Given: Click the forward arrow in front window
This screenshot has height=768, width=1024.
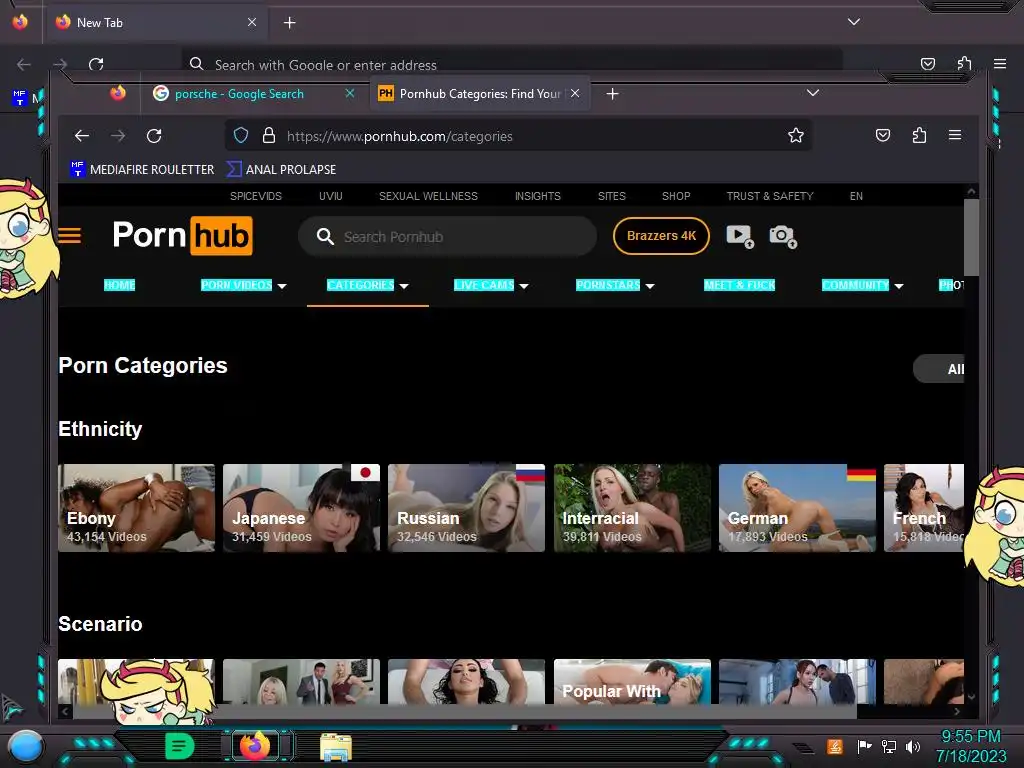Looking at the screenshot, I should 118,136.
